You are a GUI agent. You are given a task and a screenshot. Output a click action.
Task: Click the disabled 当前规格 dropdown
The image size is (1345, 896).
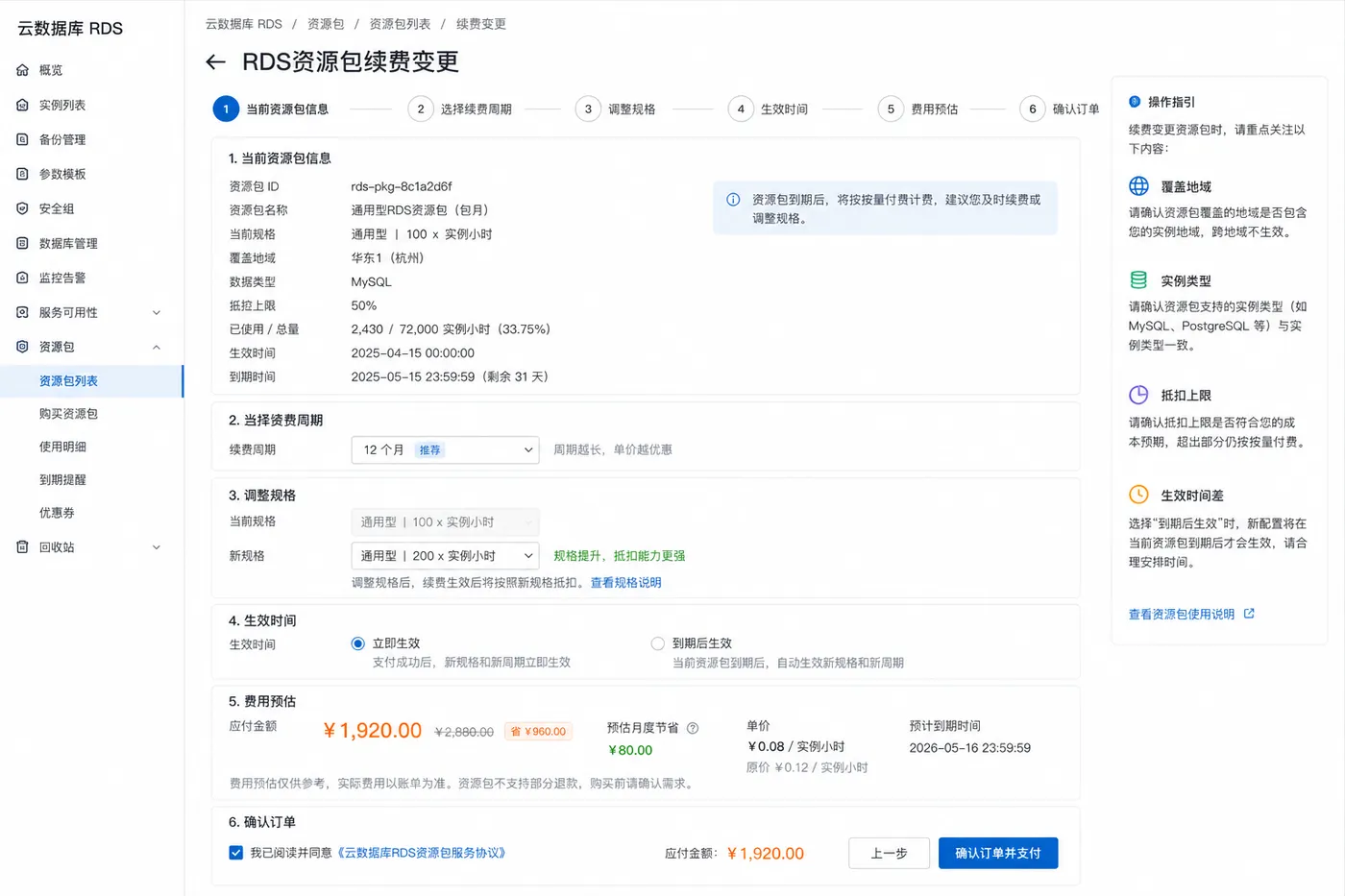point(445,521)
